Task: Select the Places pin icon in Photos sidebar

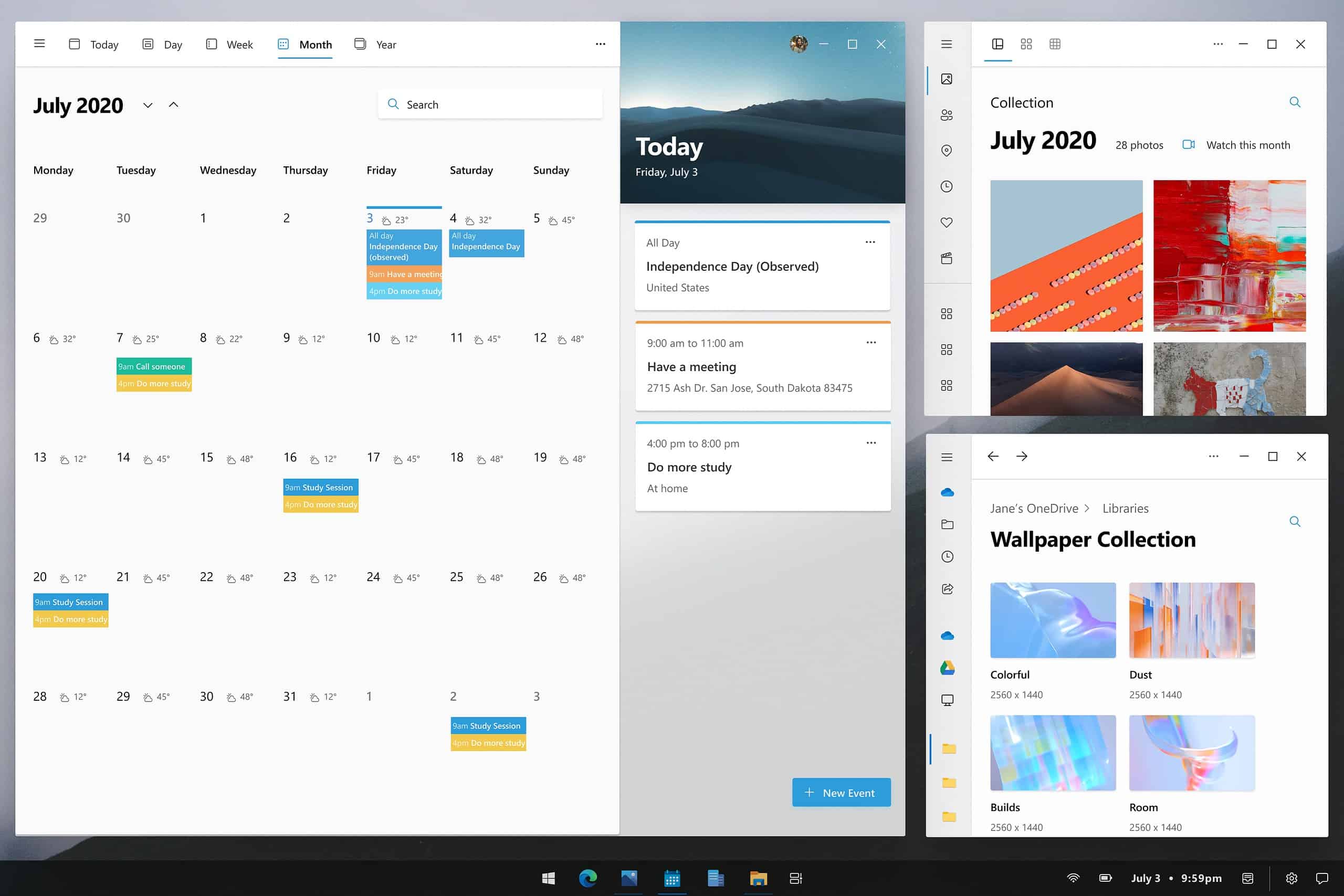Action: pyautogui.click(x=946, y=150)
